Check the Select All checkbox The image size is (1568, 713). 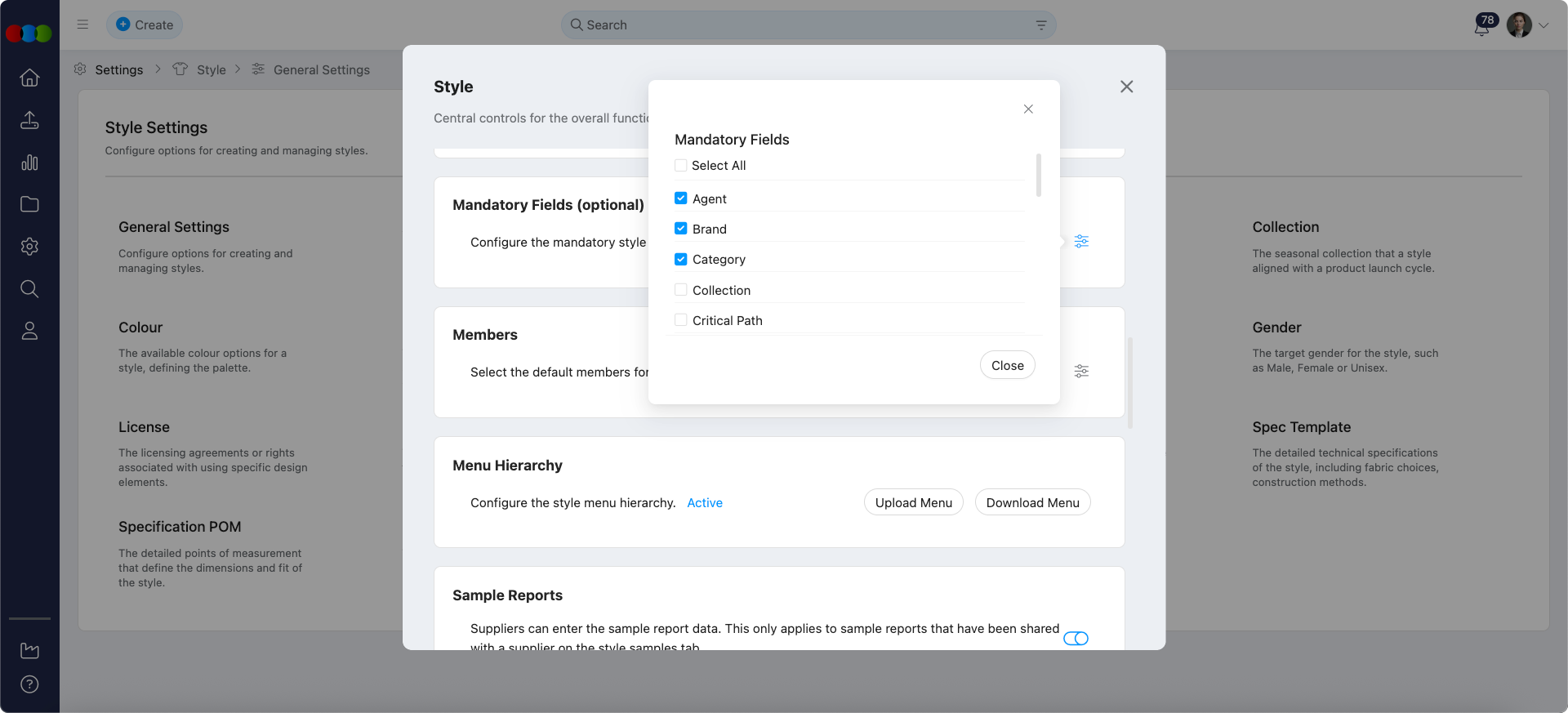coord(680,165)
